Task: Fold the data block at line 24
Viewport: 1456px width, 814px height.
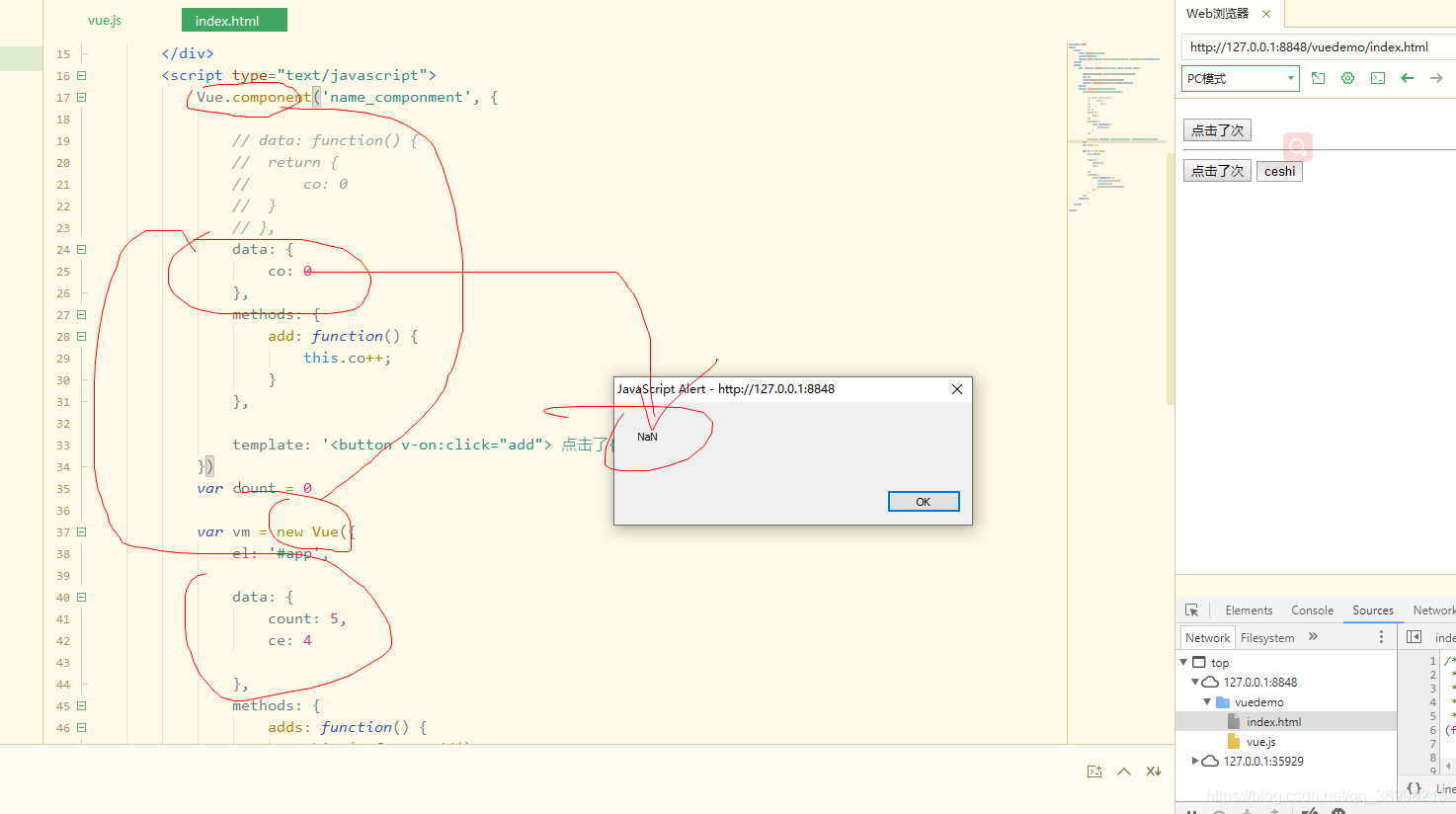Action: point(81,249)
